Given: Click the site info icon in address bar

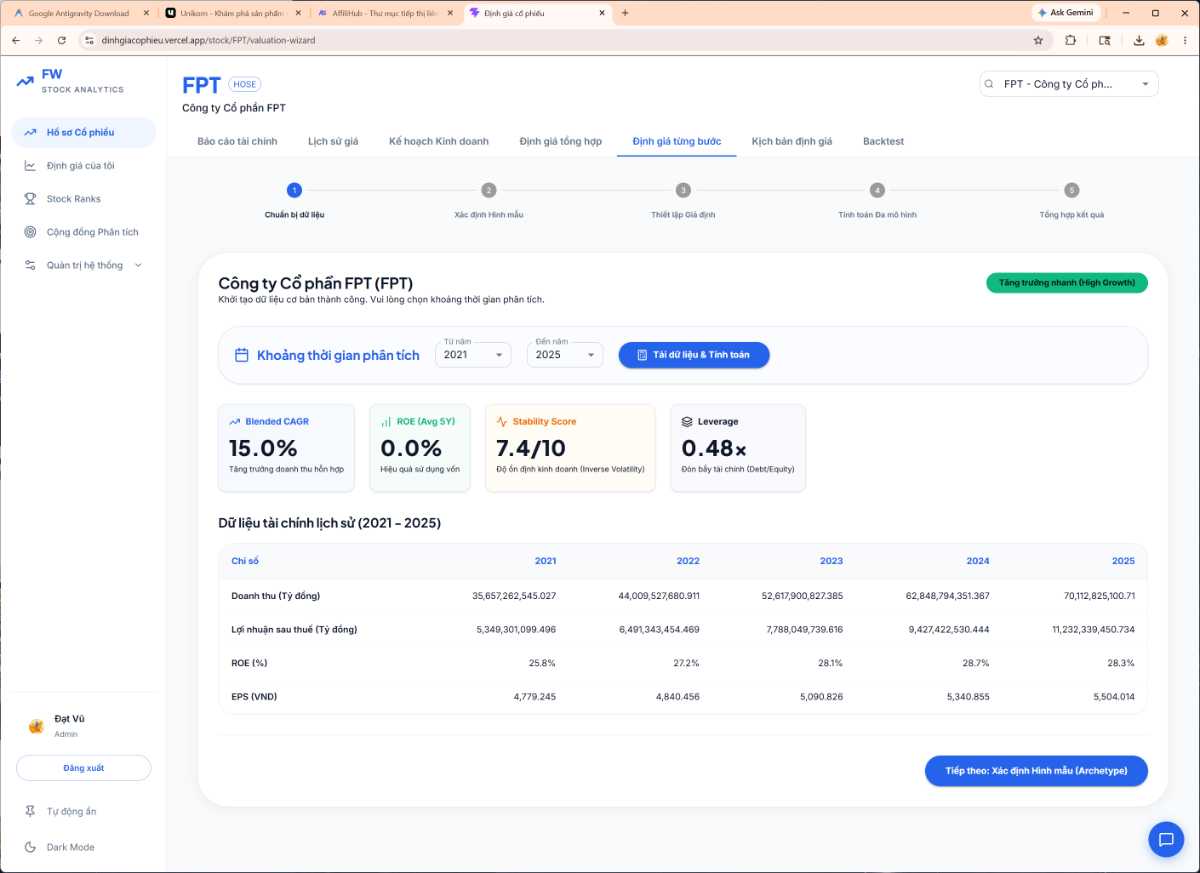Looking at the screenshot, I should click(88, 40).
